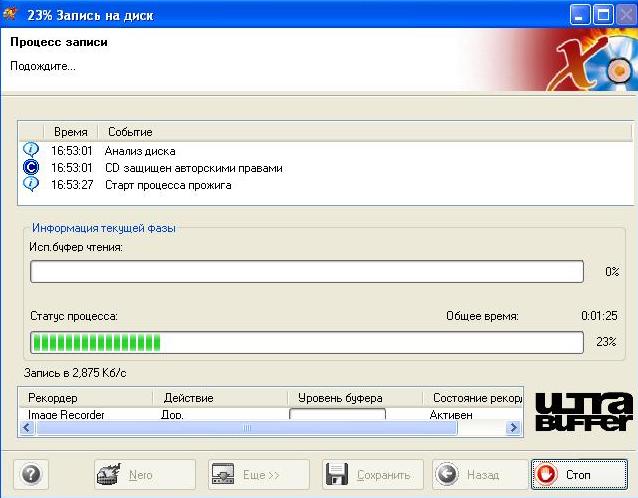Click the Действие column header
This screenshot has width=638, height=498.
tap(220, 398)
